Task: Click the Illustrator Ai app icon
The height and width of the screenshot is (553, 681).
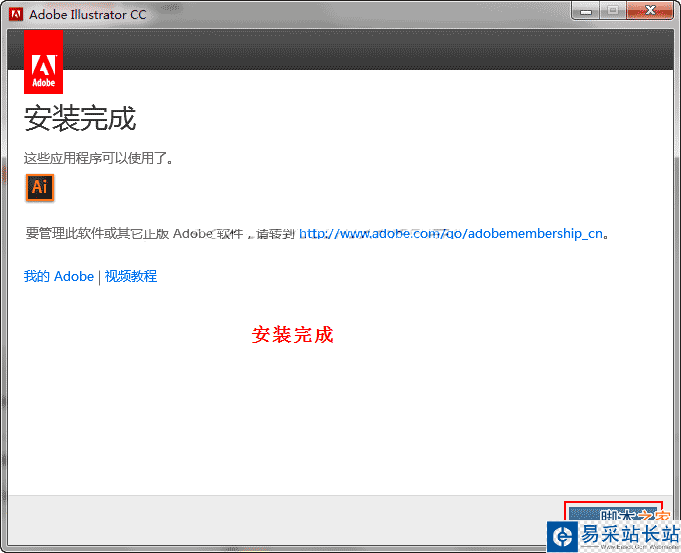Action: pyautogui.click(x=40, y=188)
